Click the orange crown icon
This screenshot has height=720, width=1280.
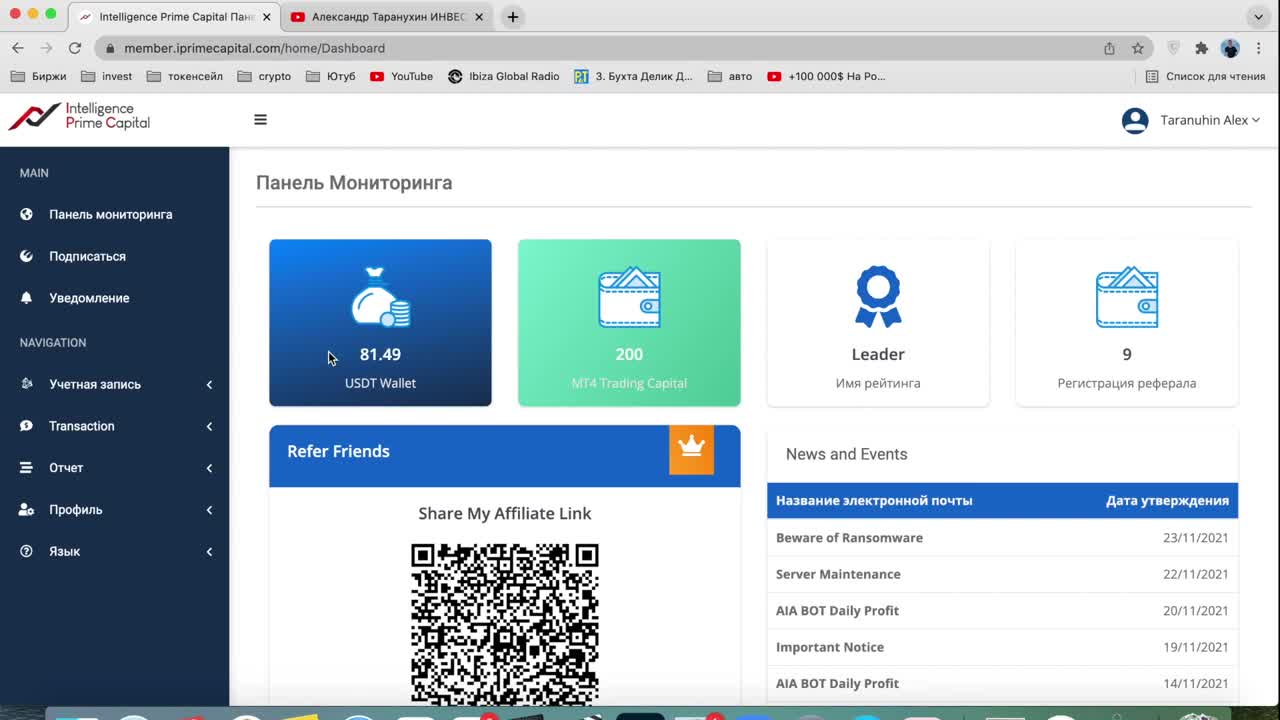[x=691, y=450]
